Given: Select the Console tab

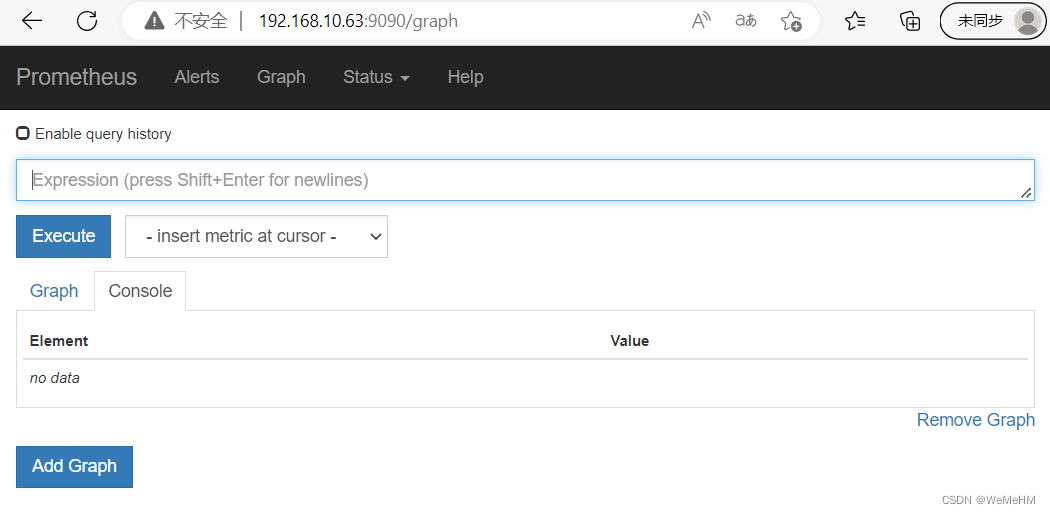Looking at the screenshot, I should pos(140,291).
